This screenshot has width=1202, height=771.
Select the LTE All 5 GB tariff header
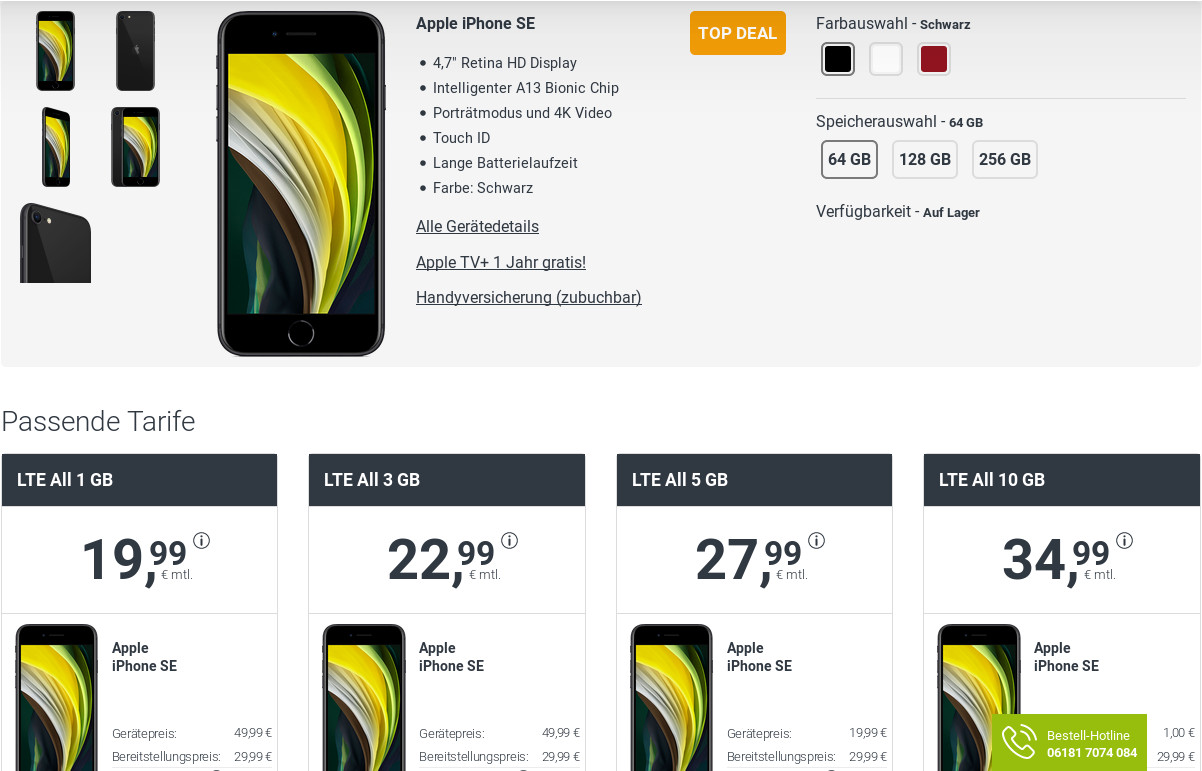pyautogui.click(x=754, y=480)
